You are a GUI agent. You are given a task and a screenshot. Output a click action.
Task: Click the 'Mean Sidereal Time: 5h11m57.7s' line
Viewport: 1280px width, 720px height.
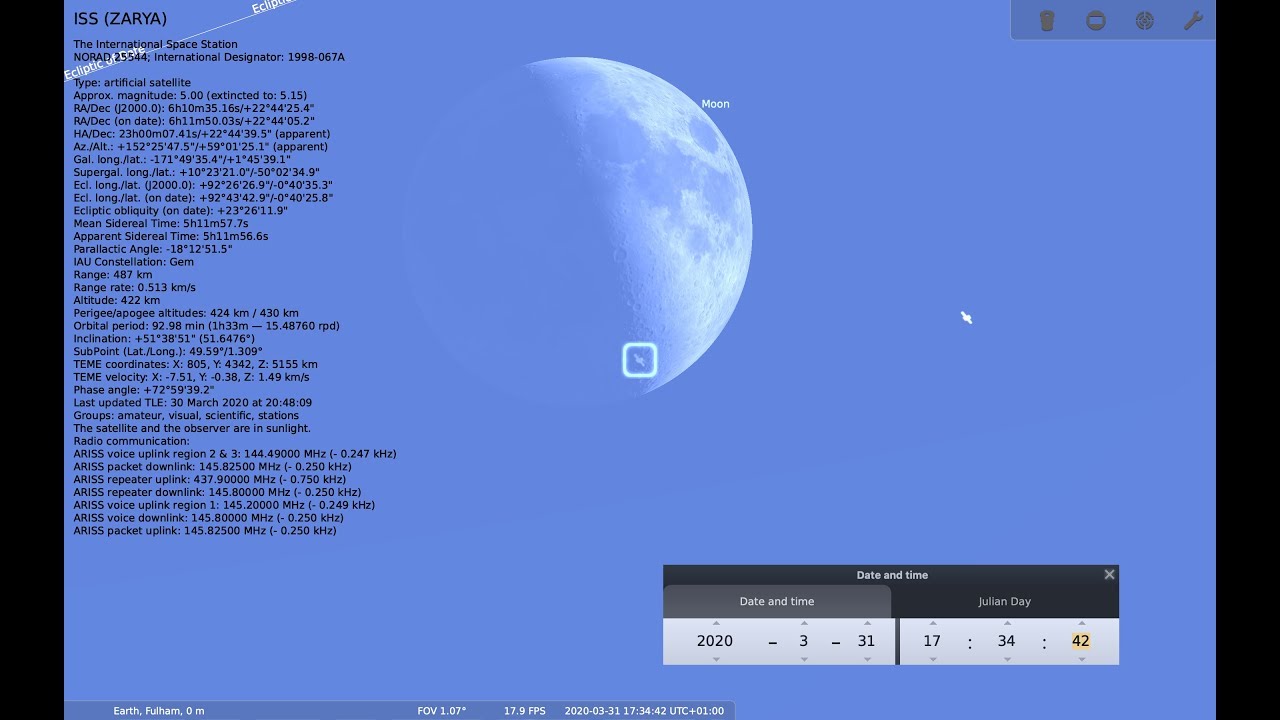click(161, 224)
